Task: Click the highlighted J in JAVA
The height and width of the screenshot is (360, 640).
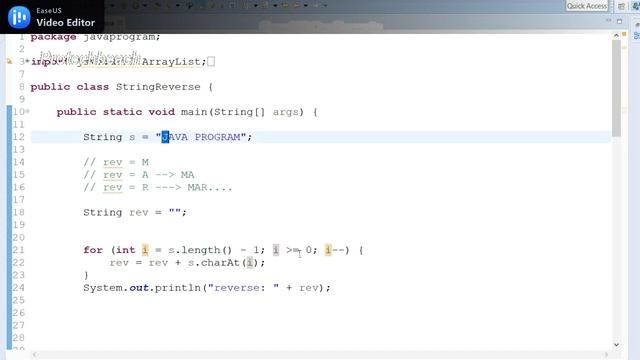Action: (165, 137)
